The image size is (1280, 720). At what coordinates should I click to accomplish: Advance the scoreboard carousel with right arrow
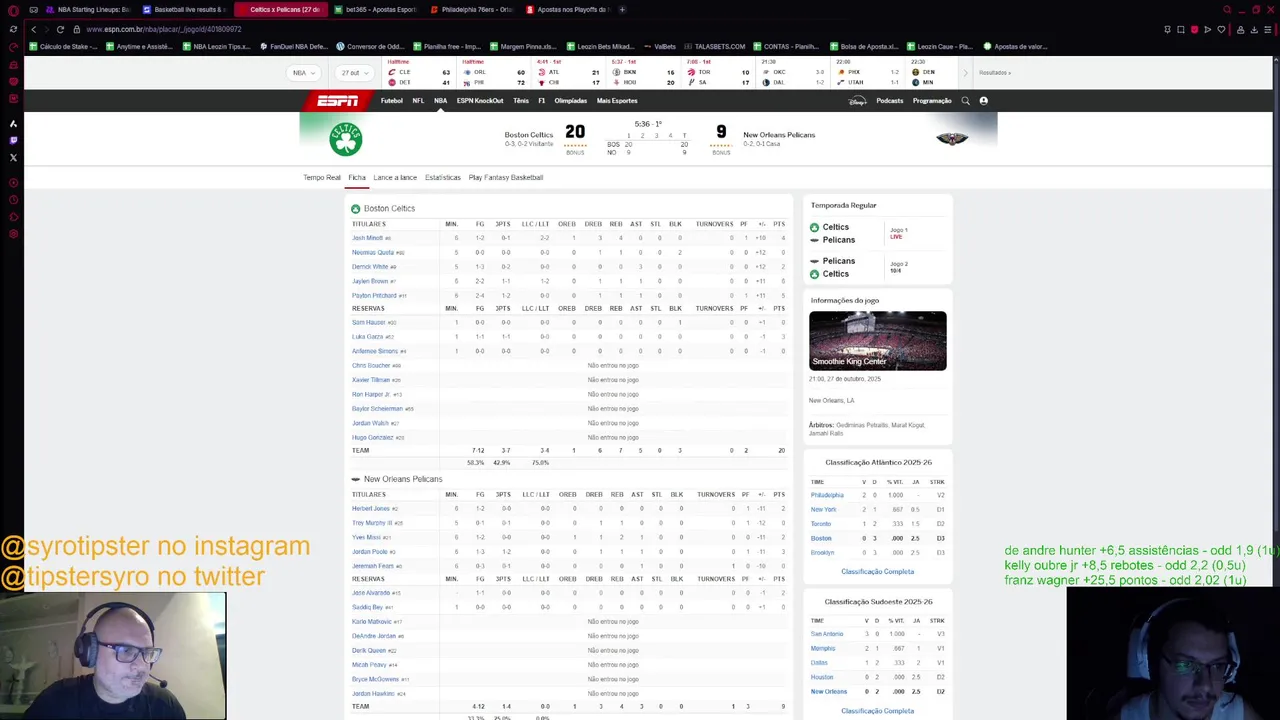click(965, 73)
